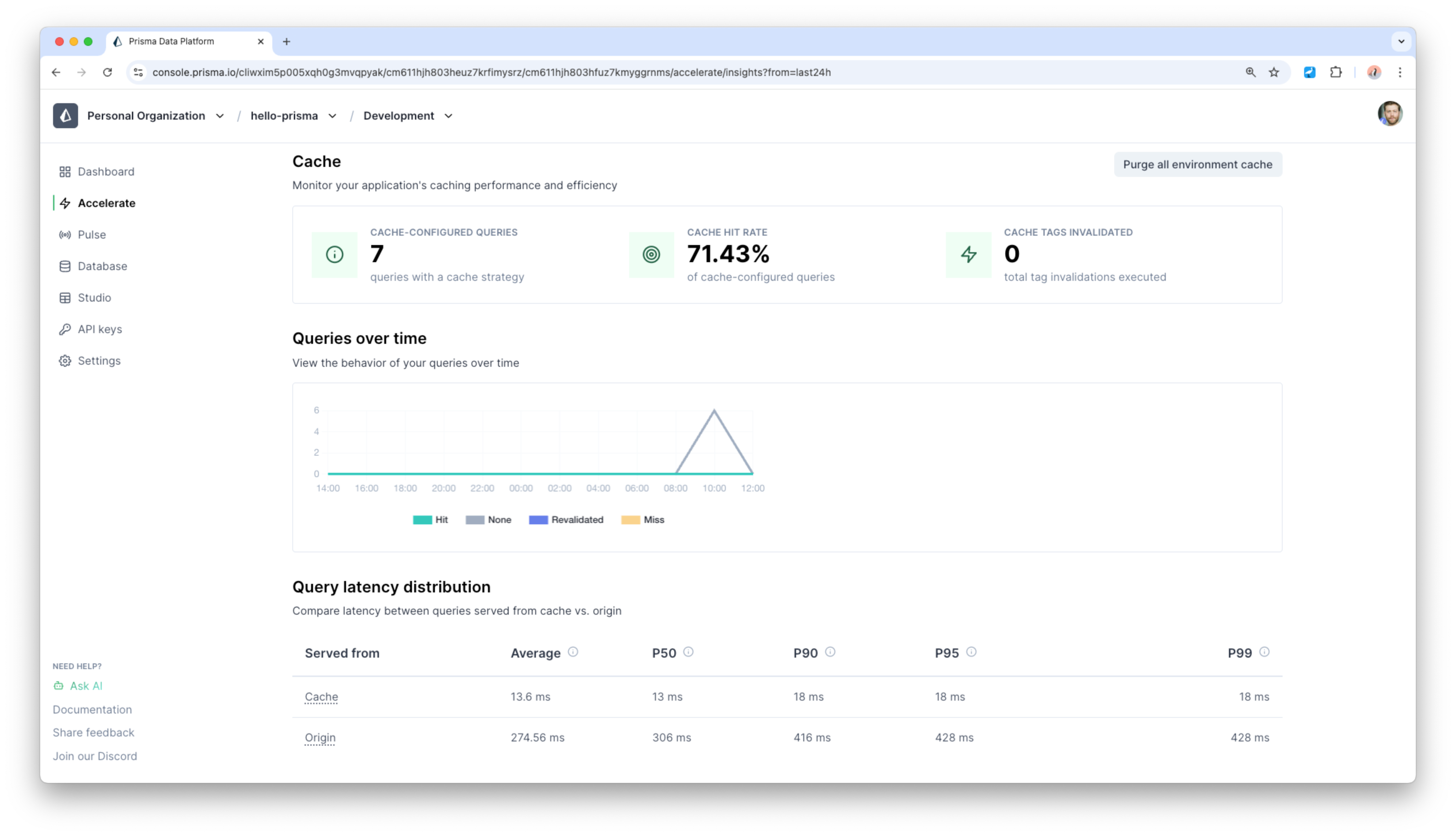Screen dimensions: 1456x836
Task: Click the browser address bar URL
Action: (491, 72)
